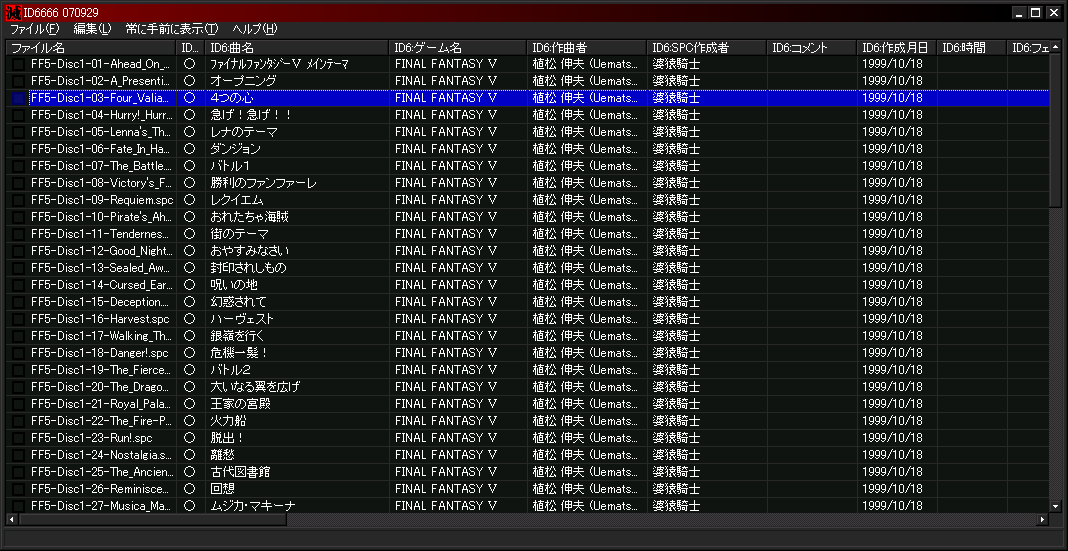Sort by ID6:コメント column header

click(x=812, y=48)
